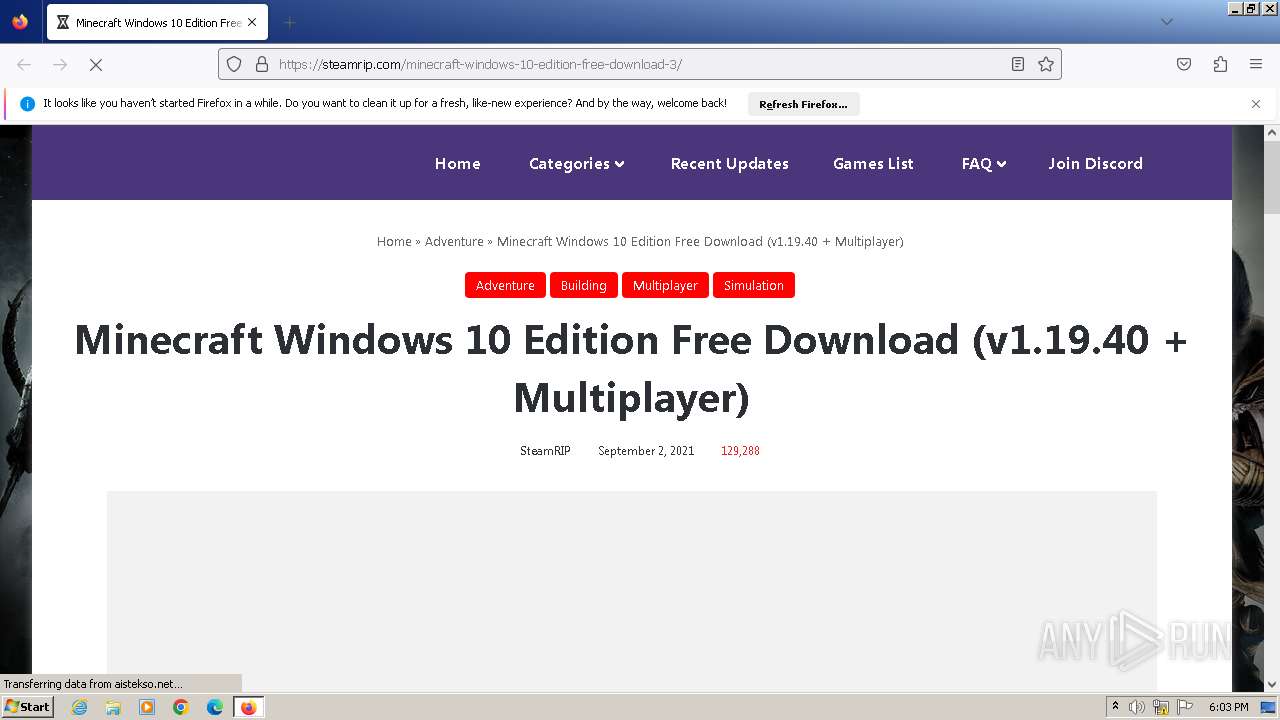Show the tracking protection shield info
This screenshot has height=720, width=1280.
234,64
